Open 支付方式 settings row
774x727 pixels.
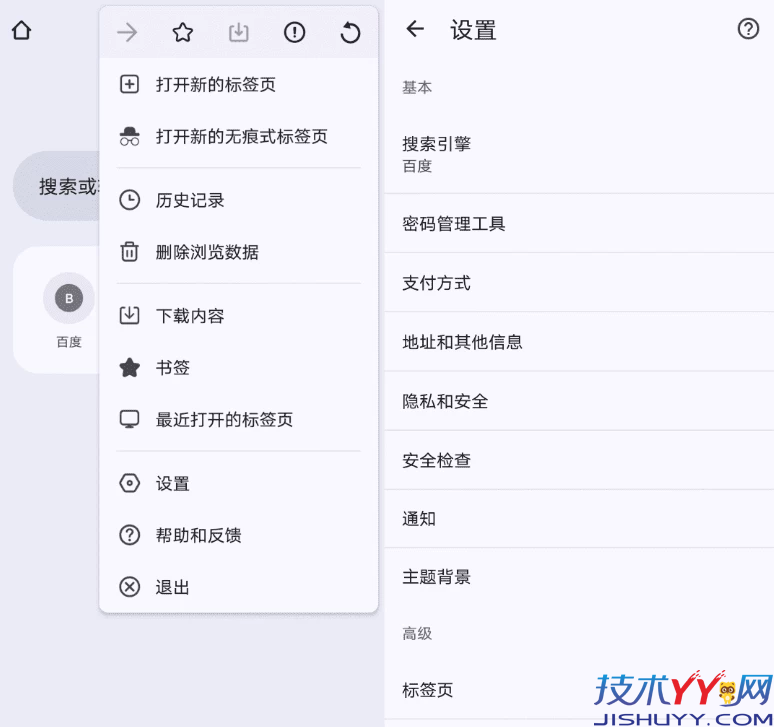click(579, 283)
